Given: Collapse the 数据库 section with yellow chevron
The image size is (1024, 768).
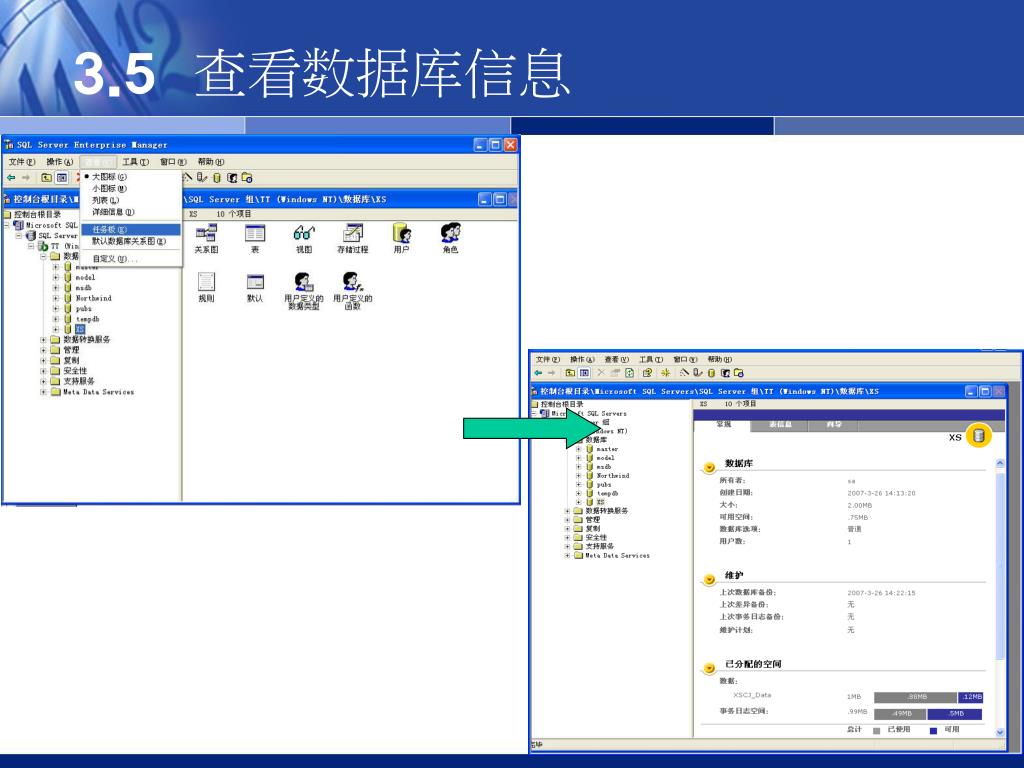Looking at the screenshot, I should pyautogui.click(x=709, y=468).
